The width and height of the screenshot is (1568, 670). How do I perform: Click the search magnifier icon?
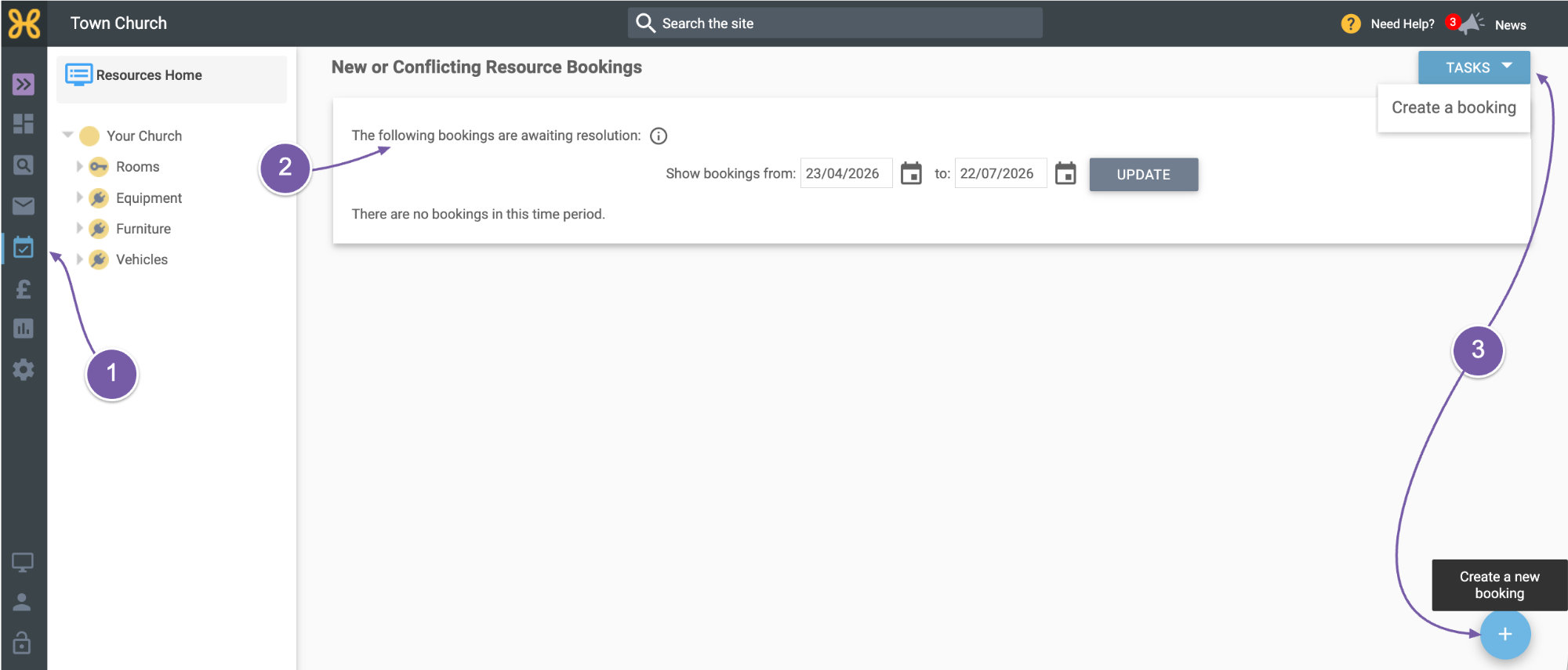(x=645, y=23)
